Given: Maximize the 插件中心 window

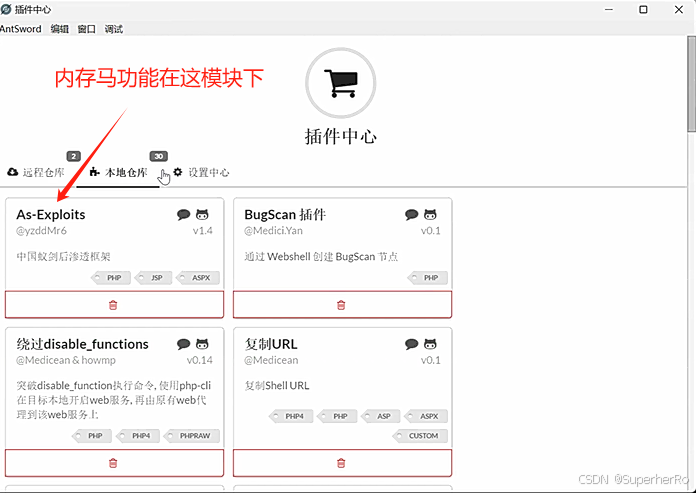Looking at the screenshot, I should pos(643,9).
